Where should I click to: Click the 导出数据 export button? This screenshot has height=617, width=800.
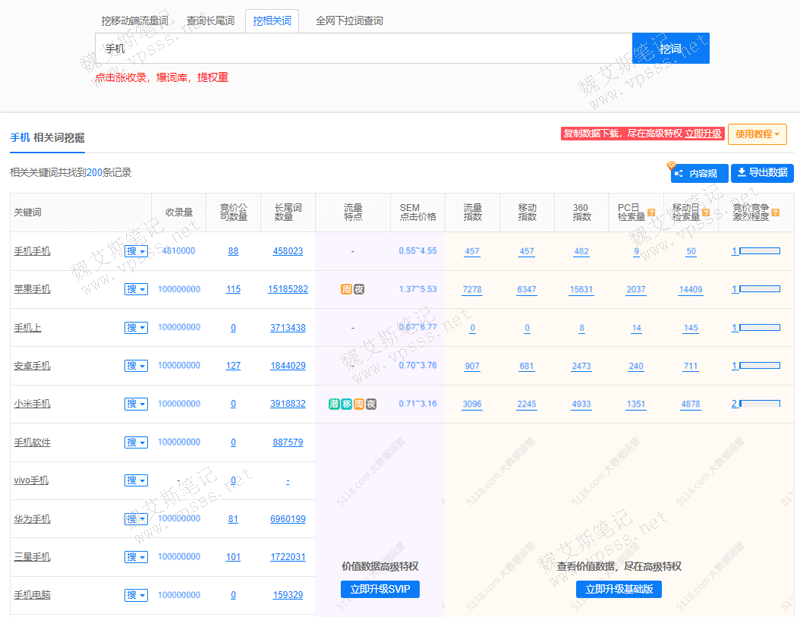(x=762, y=173)
